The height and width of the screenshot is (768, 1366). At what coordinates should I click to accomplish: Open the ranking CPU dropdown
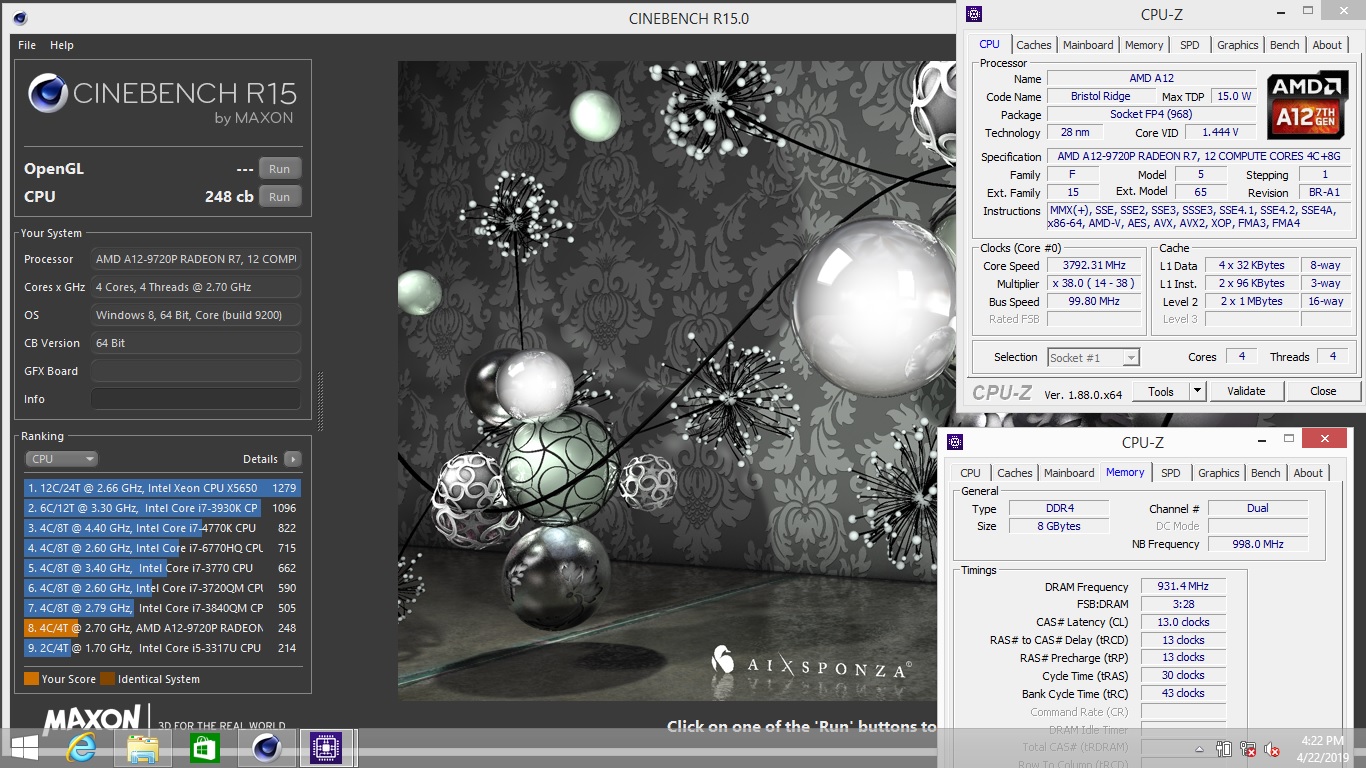click(61, 459)
